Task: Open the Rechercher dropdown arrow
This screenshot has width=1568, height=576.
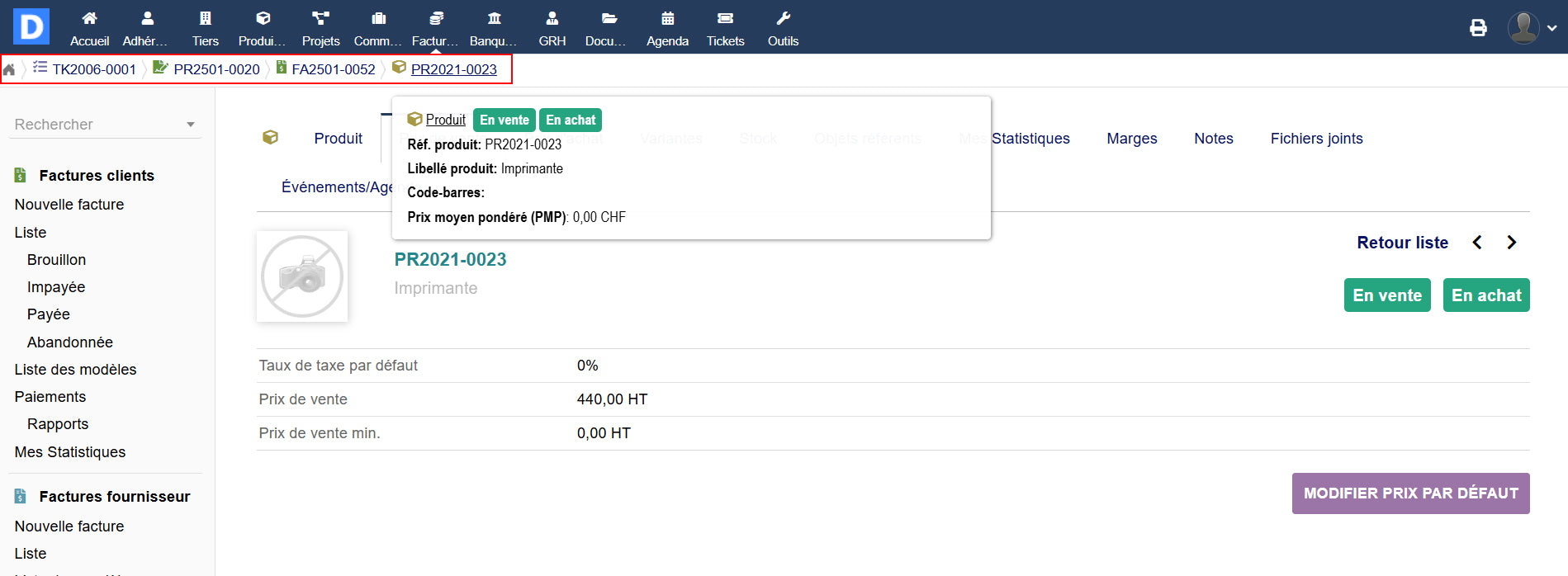Action: coord(191,125)
